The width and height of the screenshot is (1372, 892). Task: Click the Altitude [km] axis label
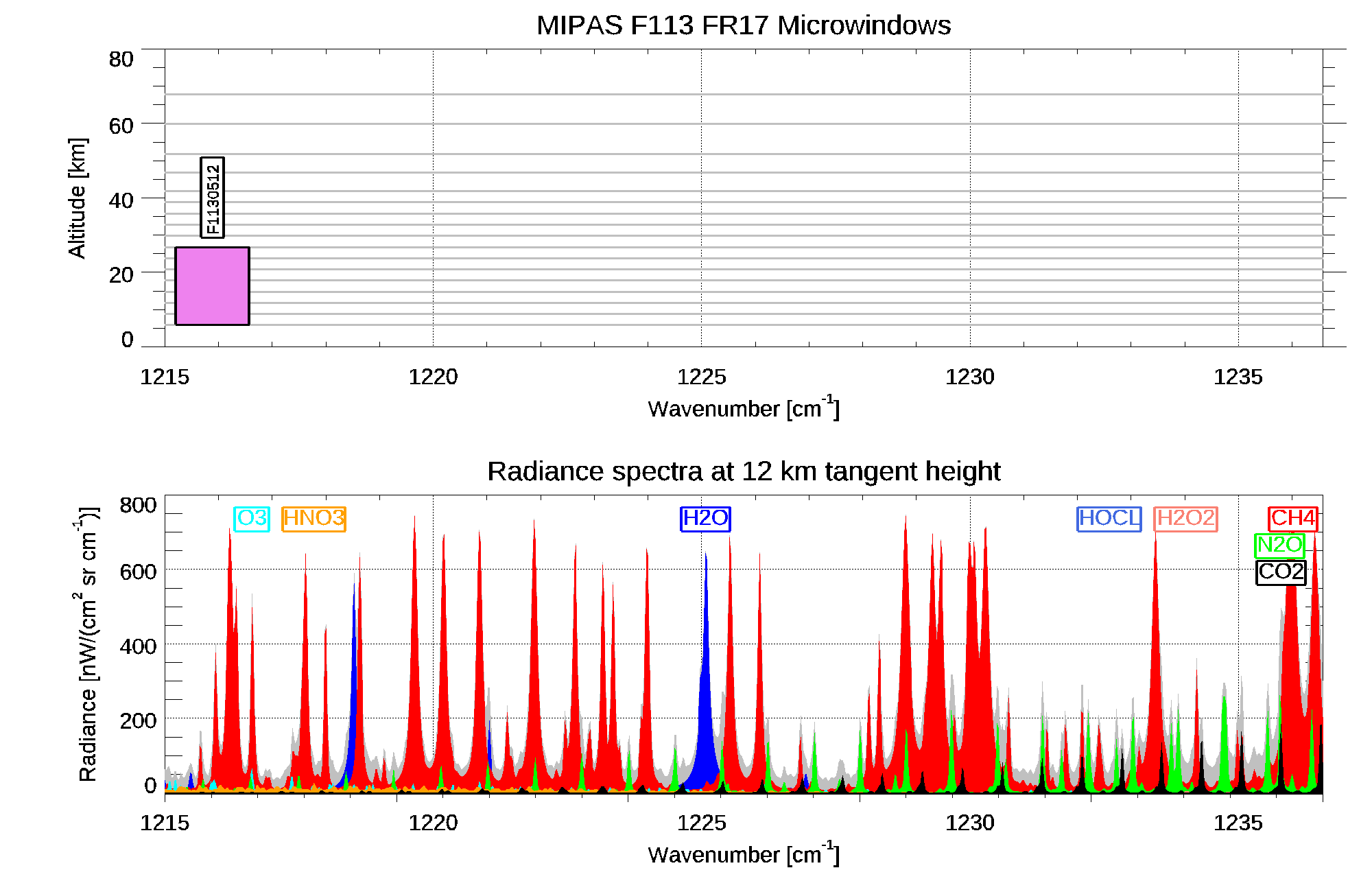pos(78,198)
